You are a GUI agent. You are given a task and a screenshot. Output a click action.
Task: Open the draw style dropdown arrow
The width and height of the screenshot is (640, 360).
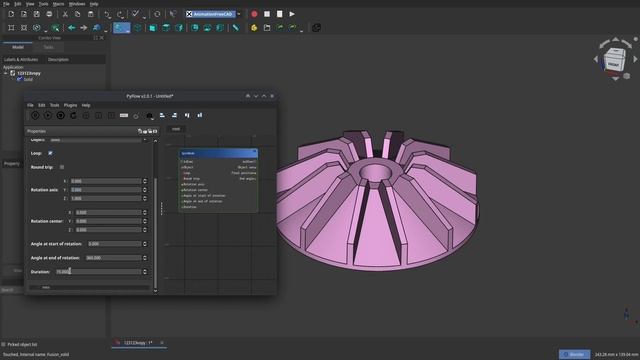[x=46, y=31]
